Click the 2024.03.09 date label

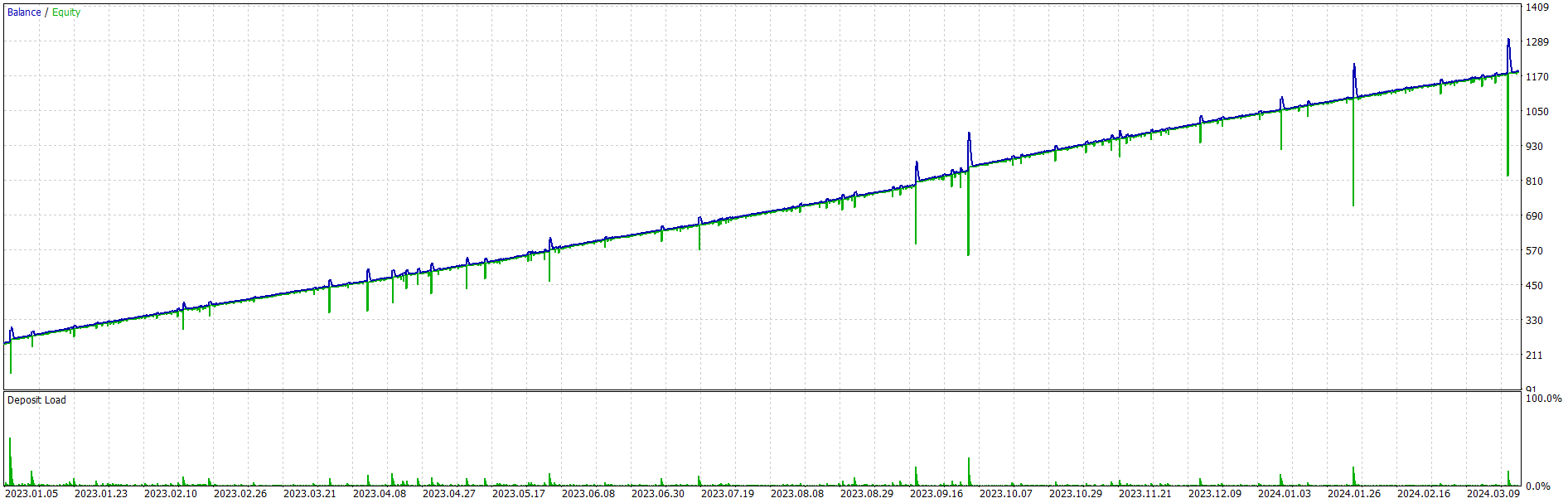click(1493, 494)
